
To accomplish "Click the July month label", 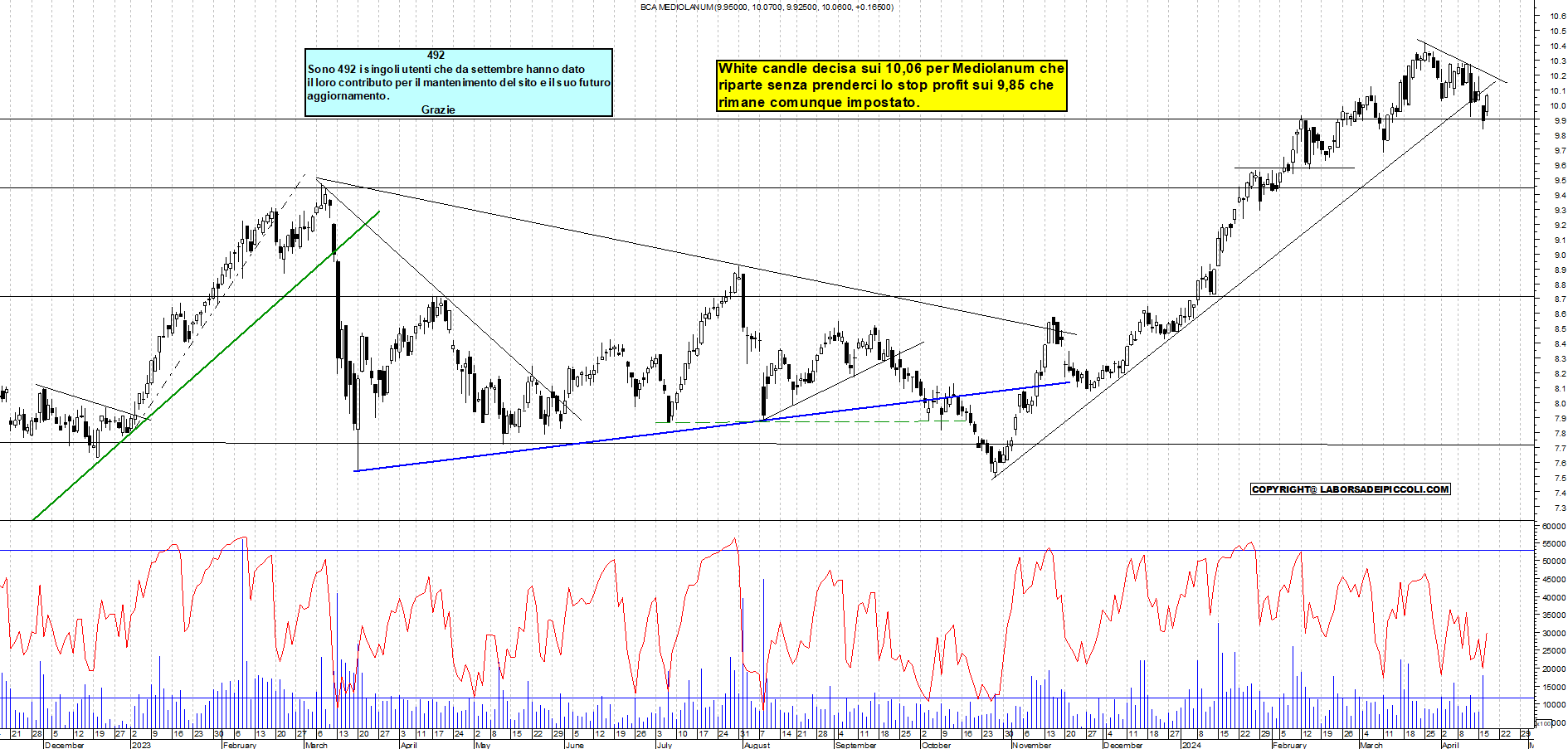I will [x=664, y=745].
